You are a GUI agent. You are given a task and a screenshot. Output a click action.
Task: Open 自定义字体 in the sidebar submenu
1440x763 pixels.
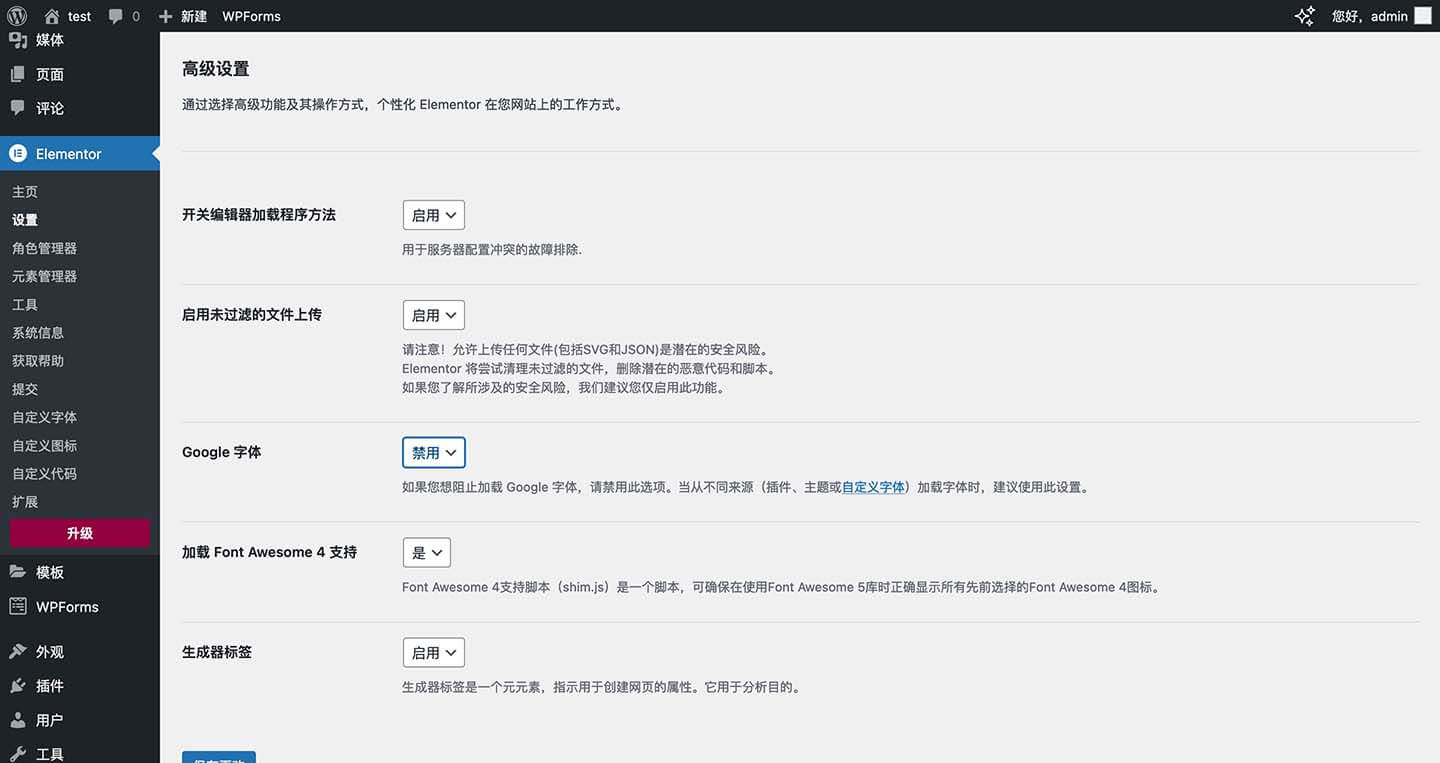pos(44,417)
